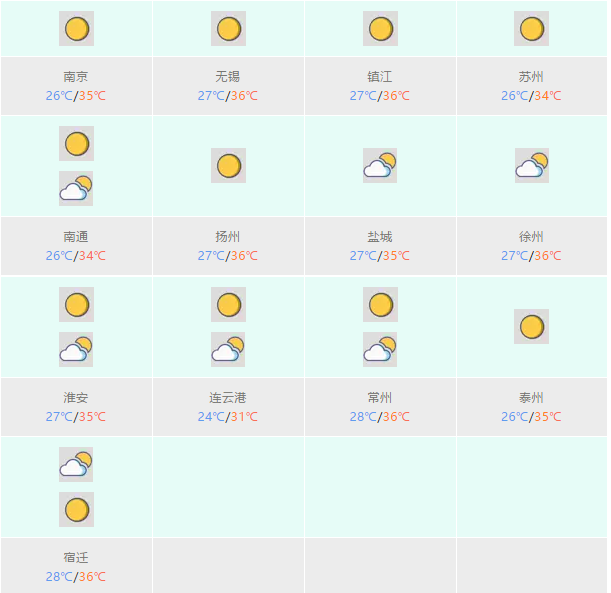This screenshot has height=593, width=611.
Task: Click the sun icon at top of 淮安 cell
Action: 76,304
